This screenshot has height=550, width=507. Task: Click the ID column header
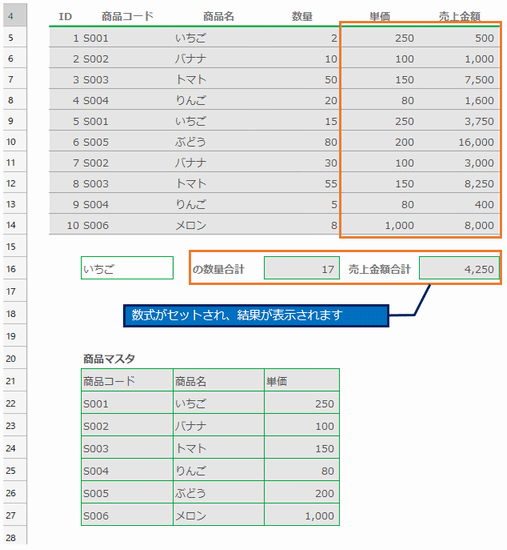(65, 16)
